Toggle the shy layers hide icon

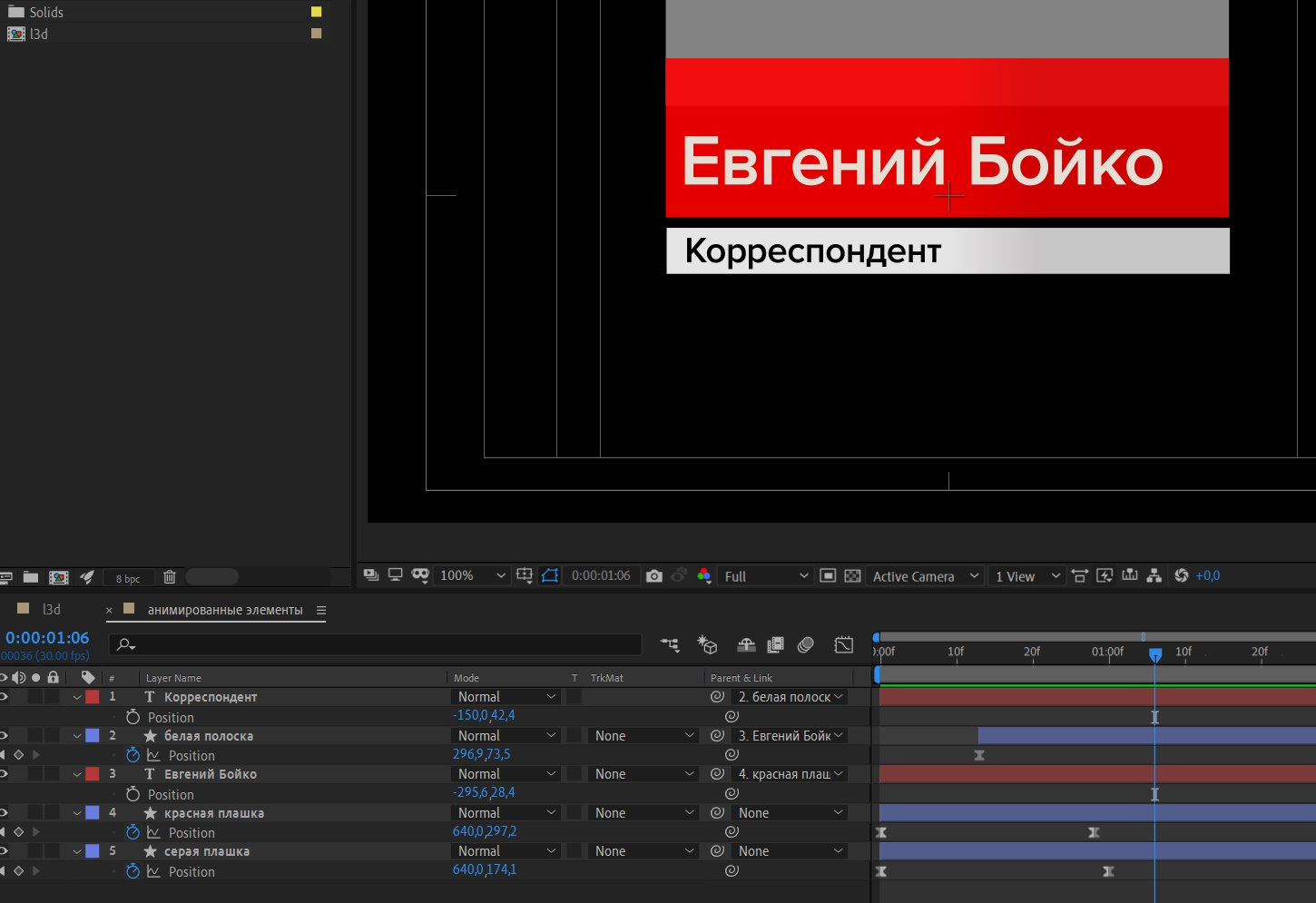click(746, 645)
